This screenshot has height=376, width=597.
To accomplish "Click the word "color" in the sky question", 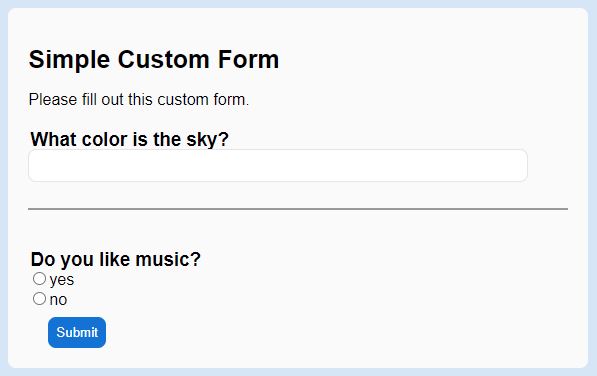I will click(105, 139).
